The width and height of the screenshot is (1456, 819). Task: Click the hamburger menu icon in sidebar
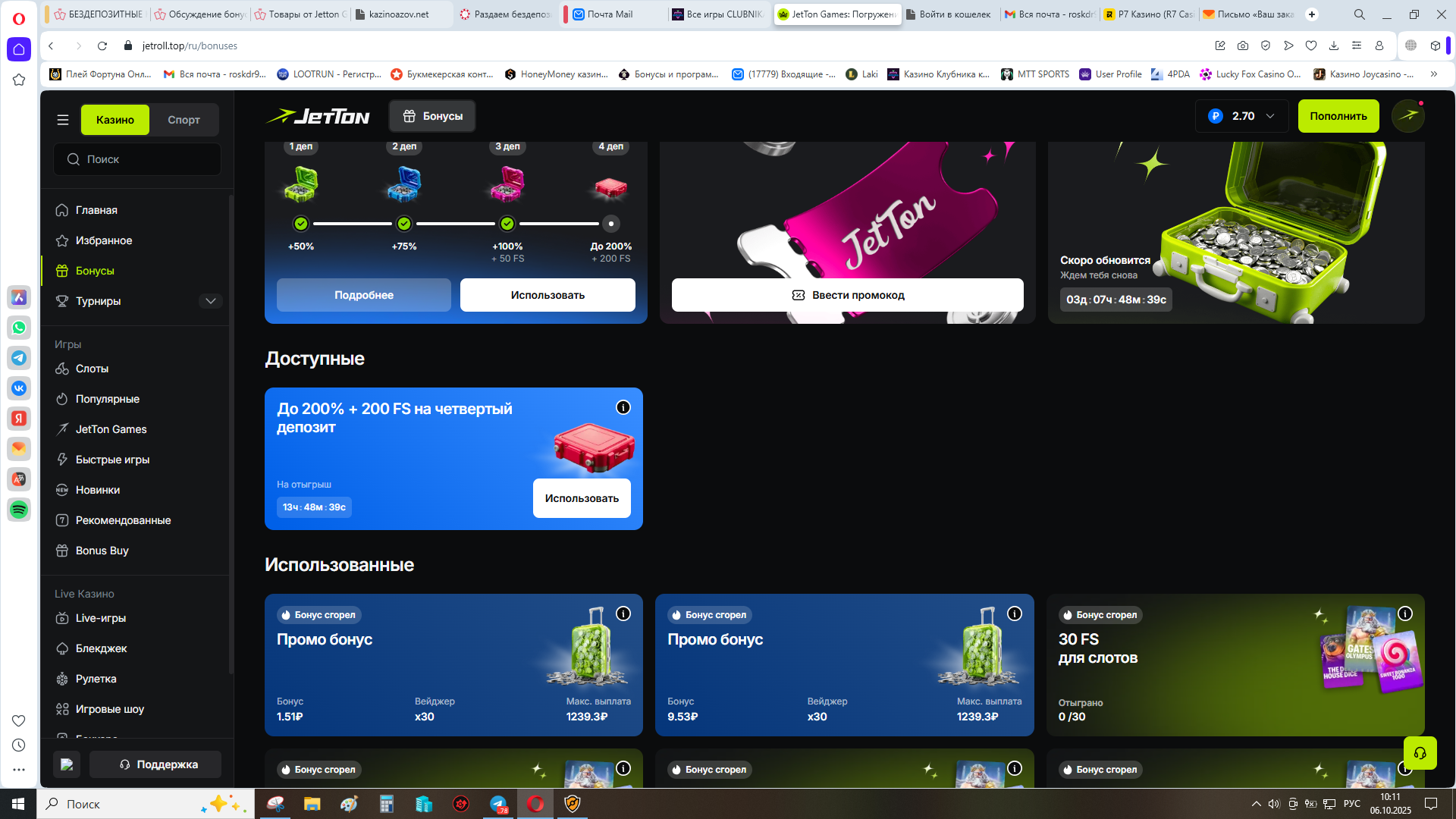63,120
